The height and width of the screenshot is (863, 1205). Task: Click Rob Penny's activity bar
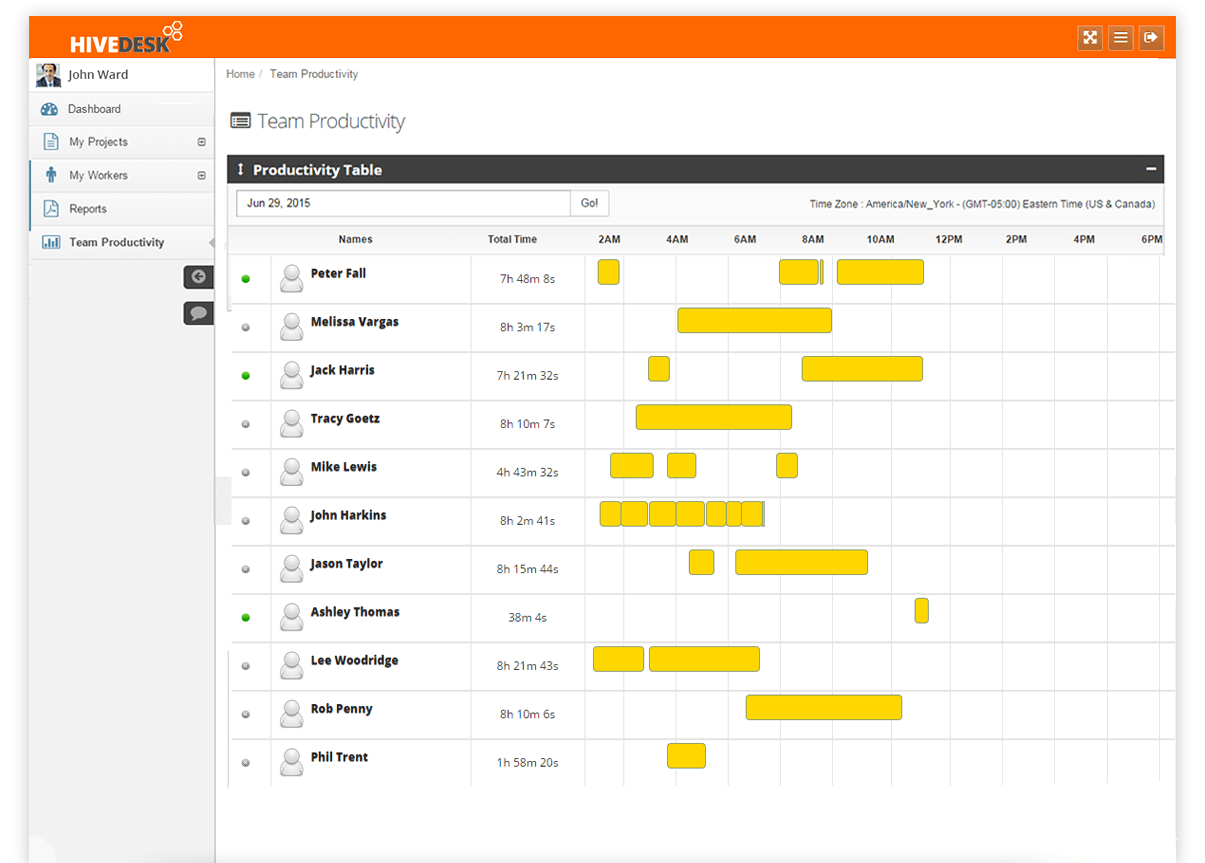tap(823, 707)
